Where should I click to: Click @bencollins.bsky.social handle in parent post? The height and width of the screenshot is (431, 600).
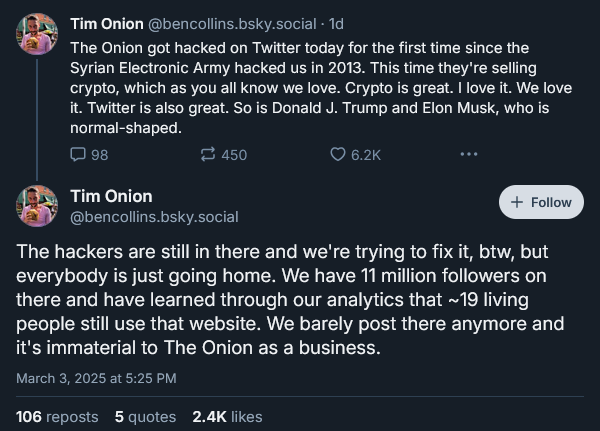pyautogui.click(x=232, y=24)
